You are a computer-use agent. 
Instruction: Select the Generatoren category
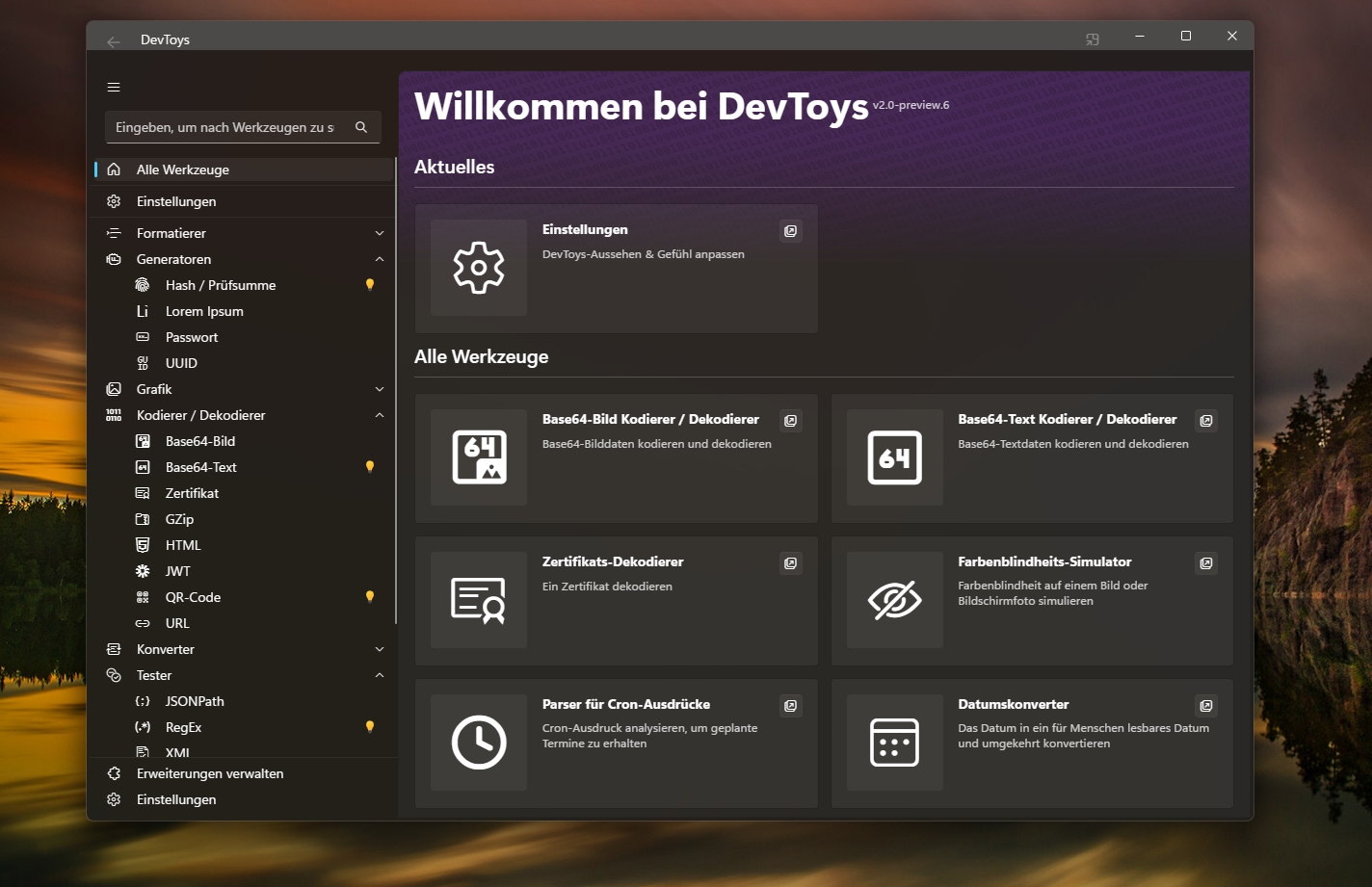tap(245, 259)
